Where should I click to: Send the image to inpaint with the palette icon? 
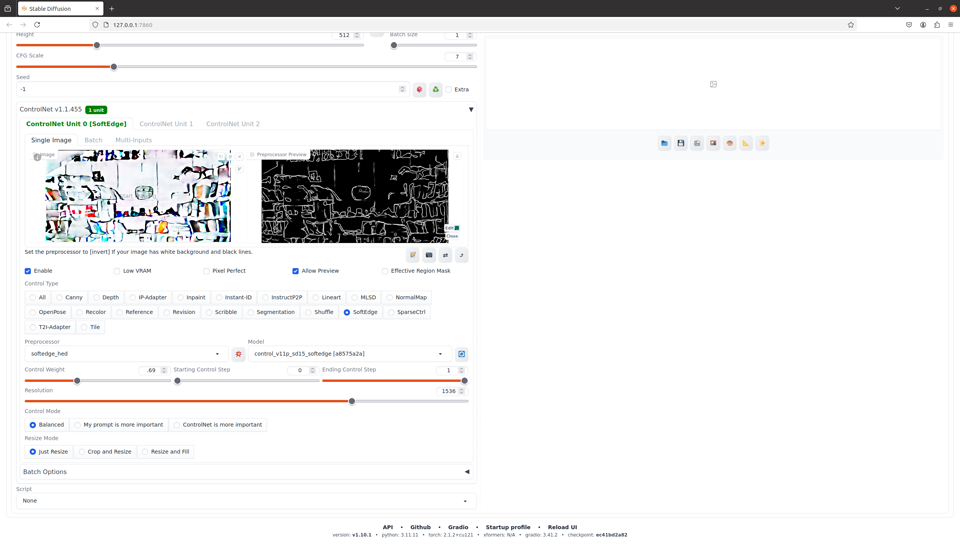coord(730,143)
